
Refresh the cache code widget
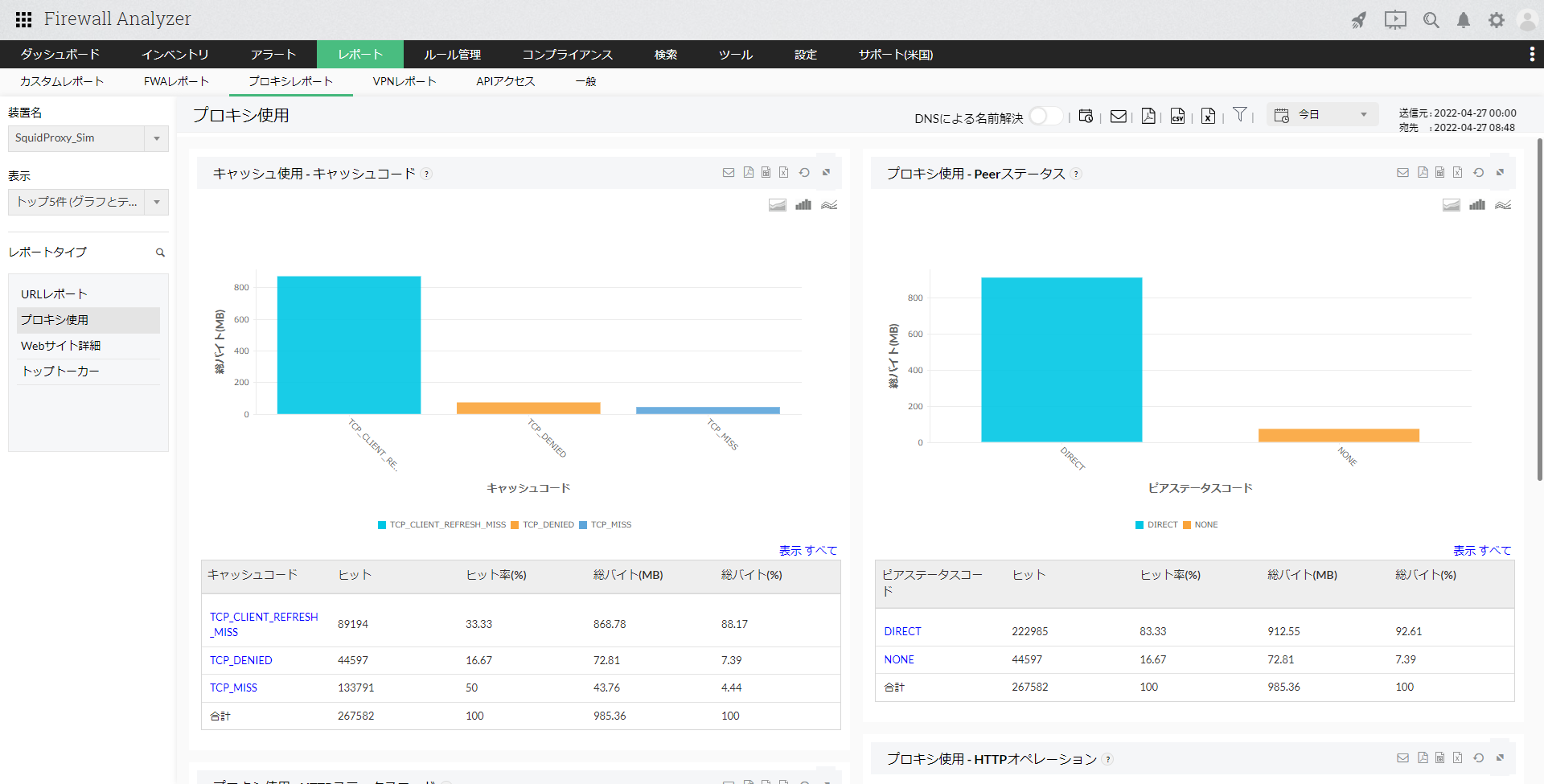click(x=804, y=173)
